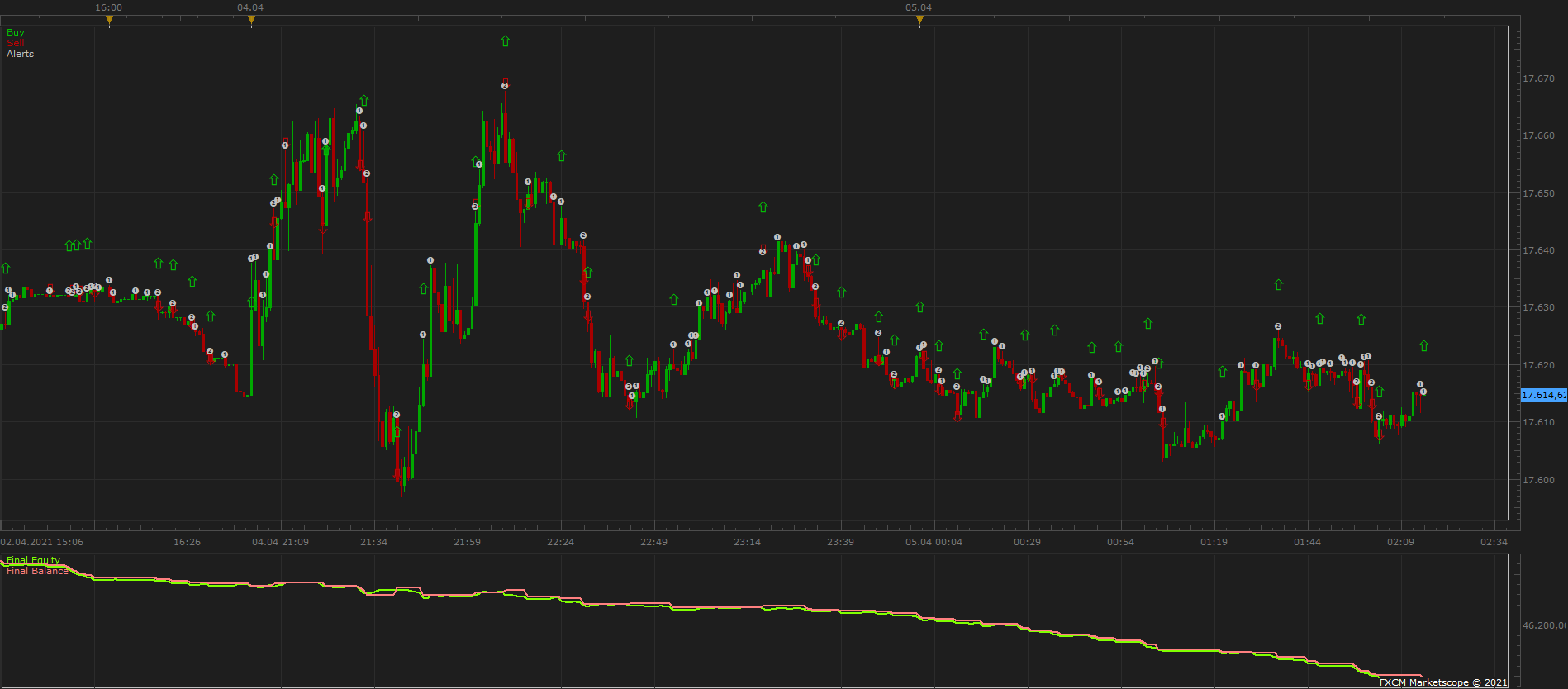Click the 23:39 time axis label

[x=841, y=542]
